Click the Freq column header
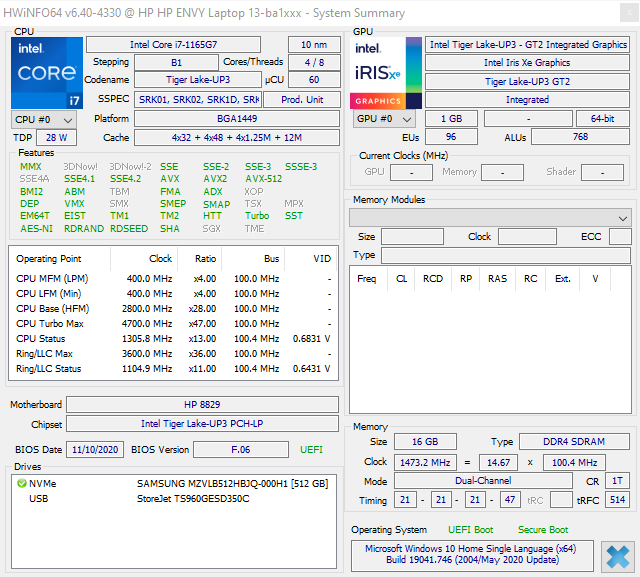The image size is (640, 577). pos(366,279)
